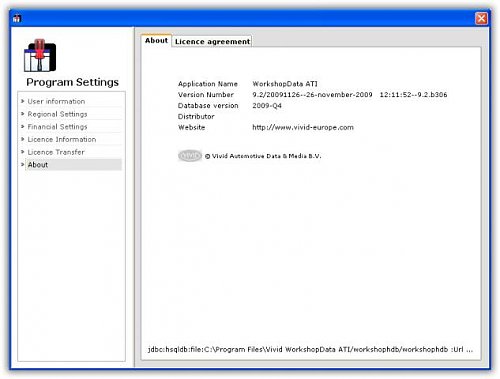Screen dimensions: 500x379
Task: Click the arrow beside Licence Information
Action: point(23,139)
